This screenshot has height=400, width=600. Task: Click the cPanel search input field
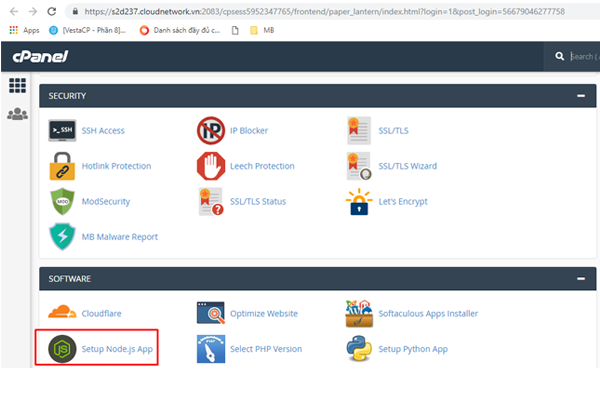click(x=584, y=56)
